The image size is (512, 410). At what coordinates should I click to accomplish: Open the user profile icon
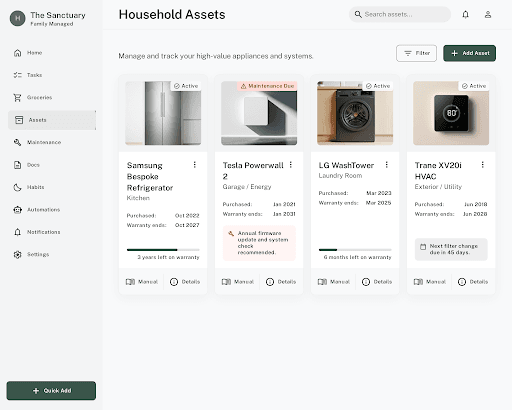pos(488,14)
